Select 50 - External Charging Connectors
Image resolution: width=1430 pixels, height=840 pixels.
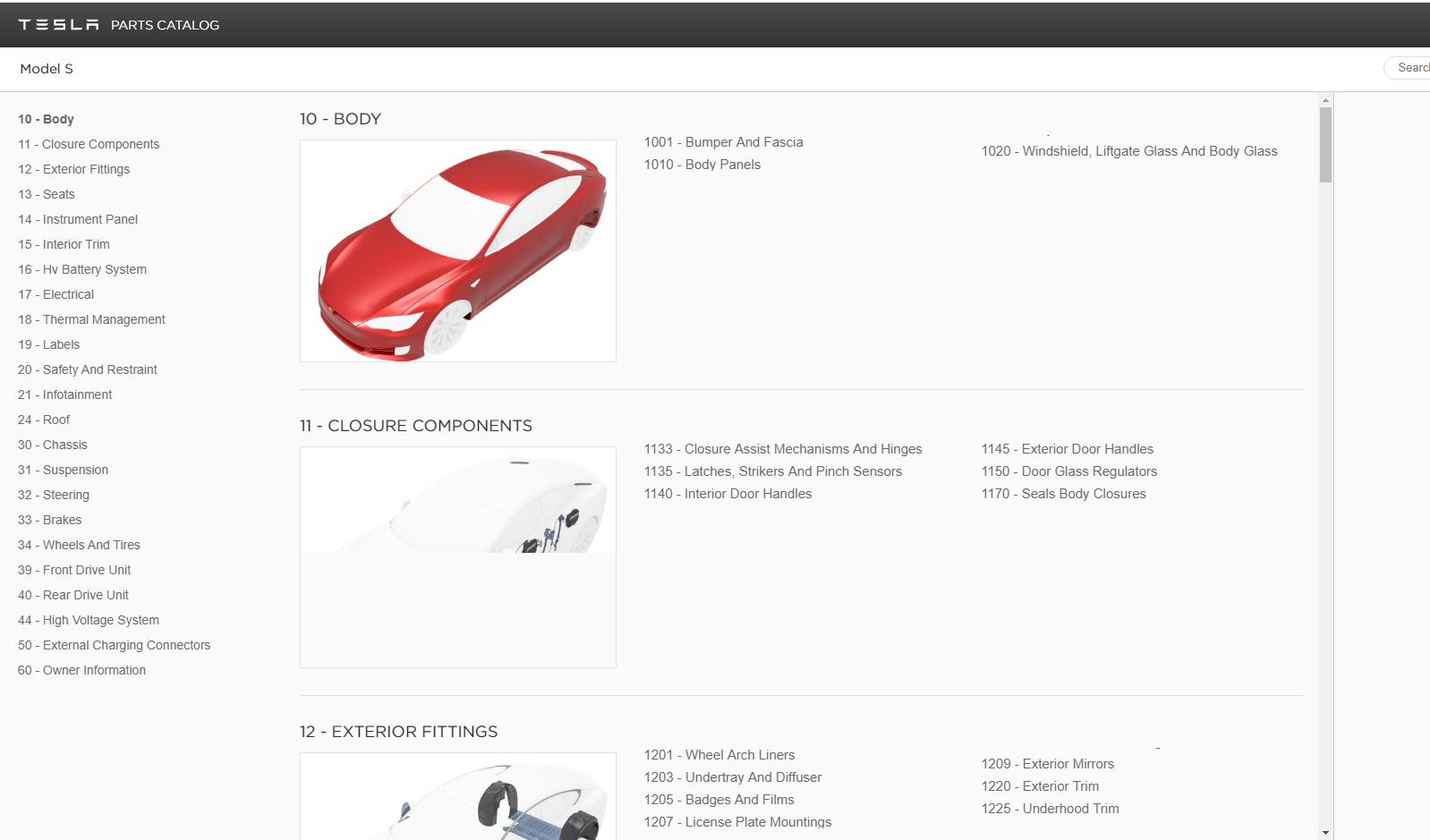(x=115, y=645)
